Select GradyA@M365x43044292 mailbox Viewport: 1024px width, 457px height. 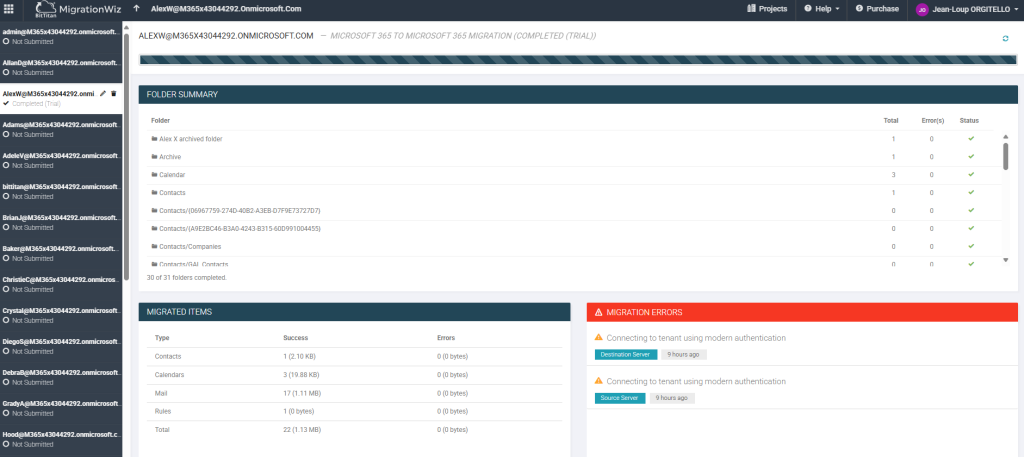(x=61, y=408)
